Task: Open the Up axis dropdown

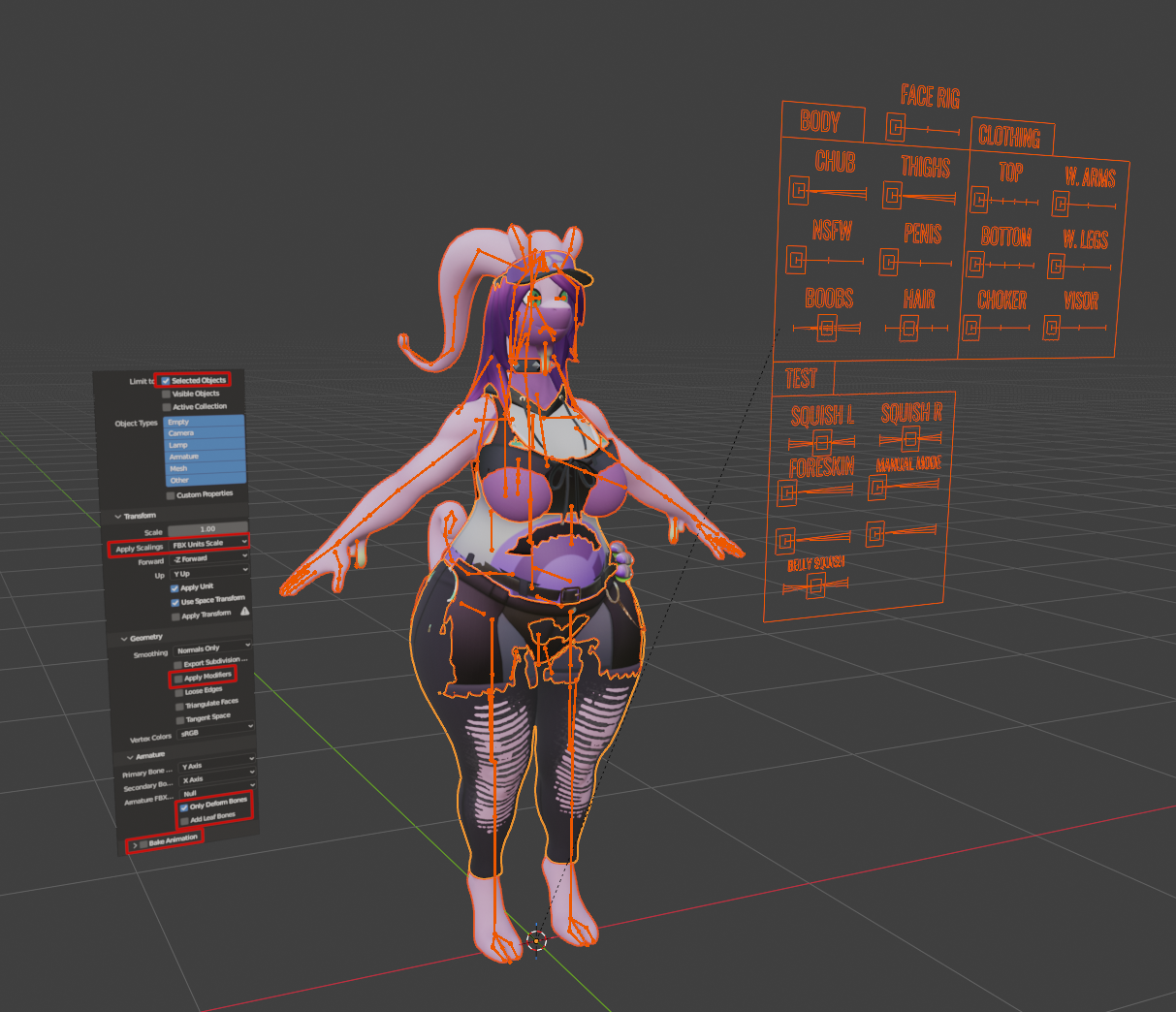Action: tap(210, 573)
